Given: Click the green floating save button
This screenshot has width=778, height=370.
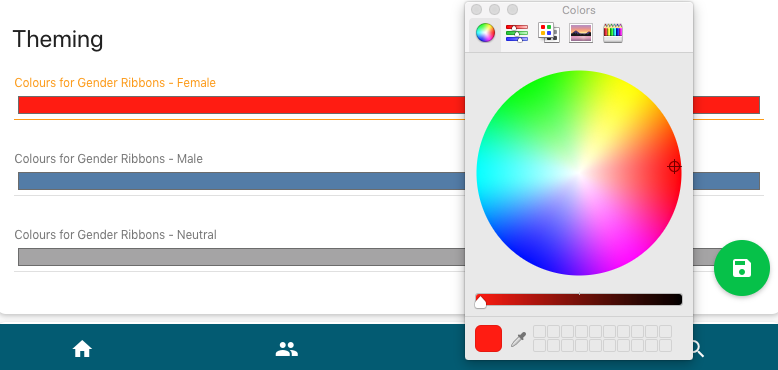Looking at the screenshot, I should click(742, 268).
